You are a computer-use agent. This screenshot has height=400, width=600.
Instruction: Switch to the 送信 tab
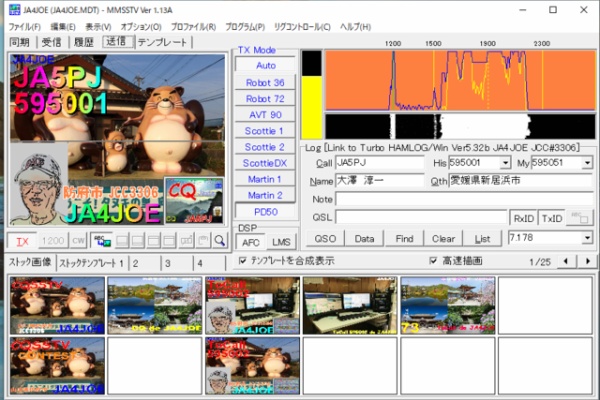tap(117, 41)
